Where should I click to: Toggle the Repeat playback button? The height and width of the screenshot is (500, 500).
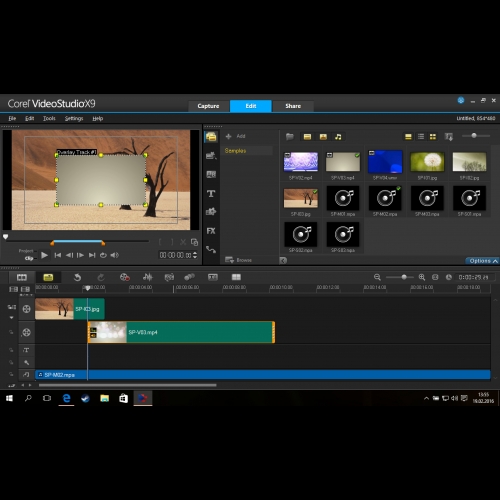[x=103, y=255]
